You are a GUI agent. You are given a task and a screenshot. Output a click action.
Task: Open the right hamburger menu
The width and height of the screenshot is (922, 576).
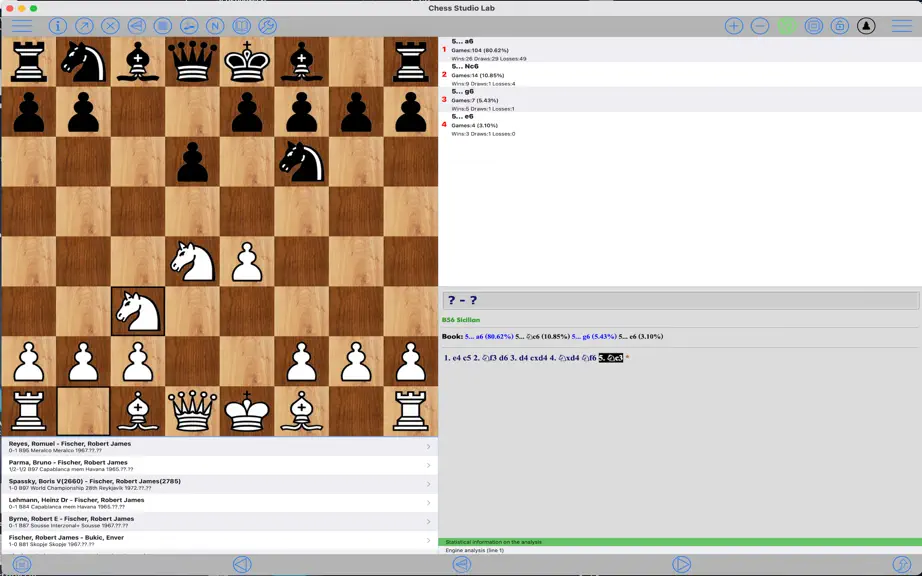pyautogui.click(x=901, y=26)
